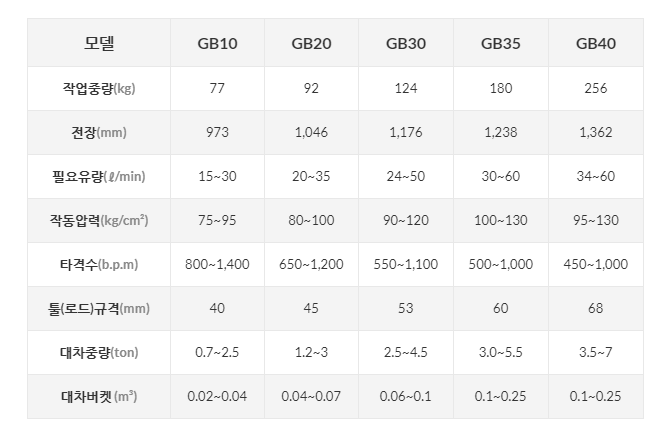Select the GB20 model header
Screen dimensions: 667x447
pos(311,43)
